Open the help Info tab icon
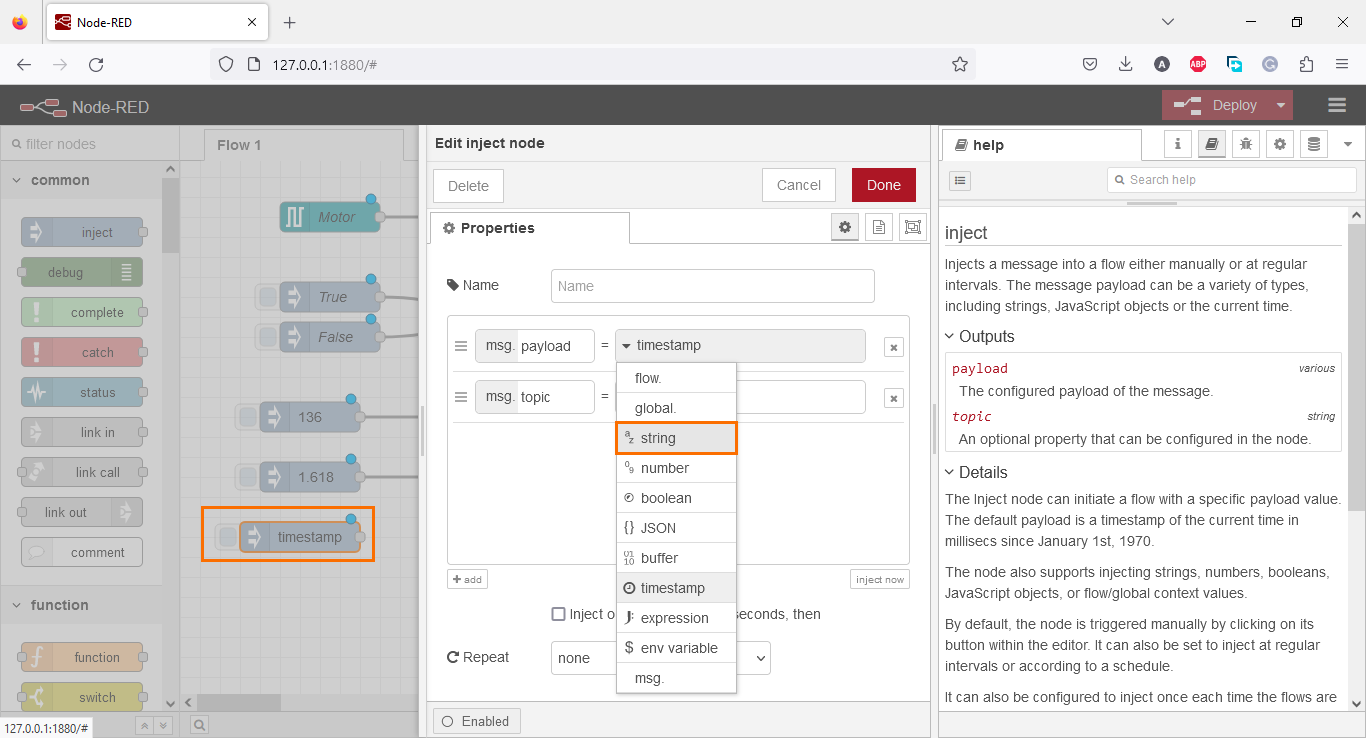 click(x=1177, y=144)
